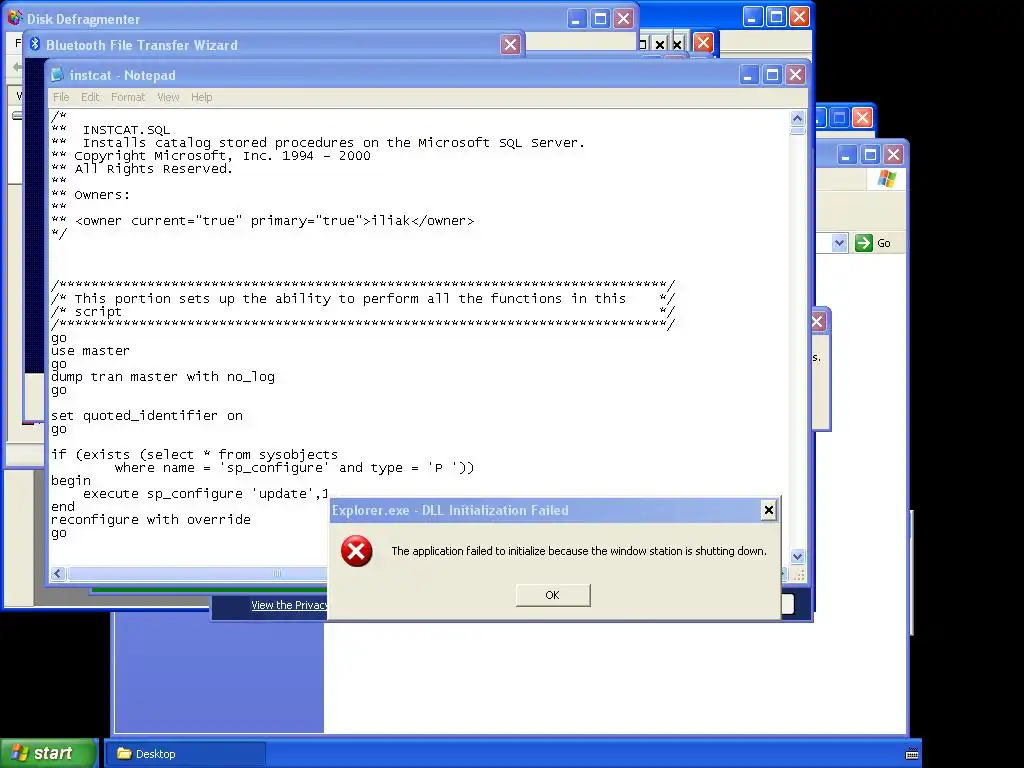1024x768 pixels.
Task: Click the keyboard icon in system tray
Action: [912, 754]
